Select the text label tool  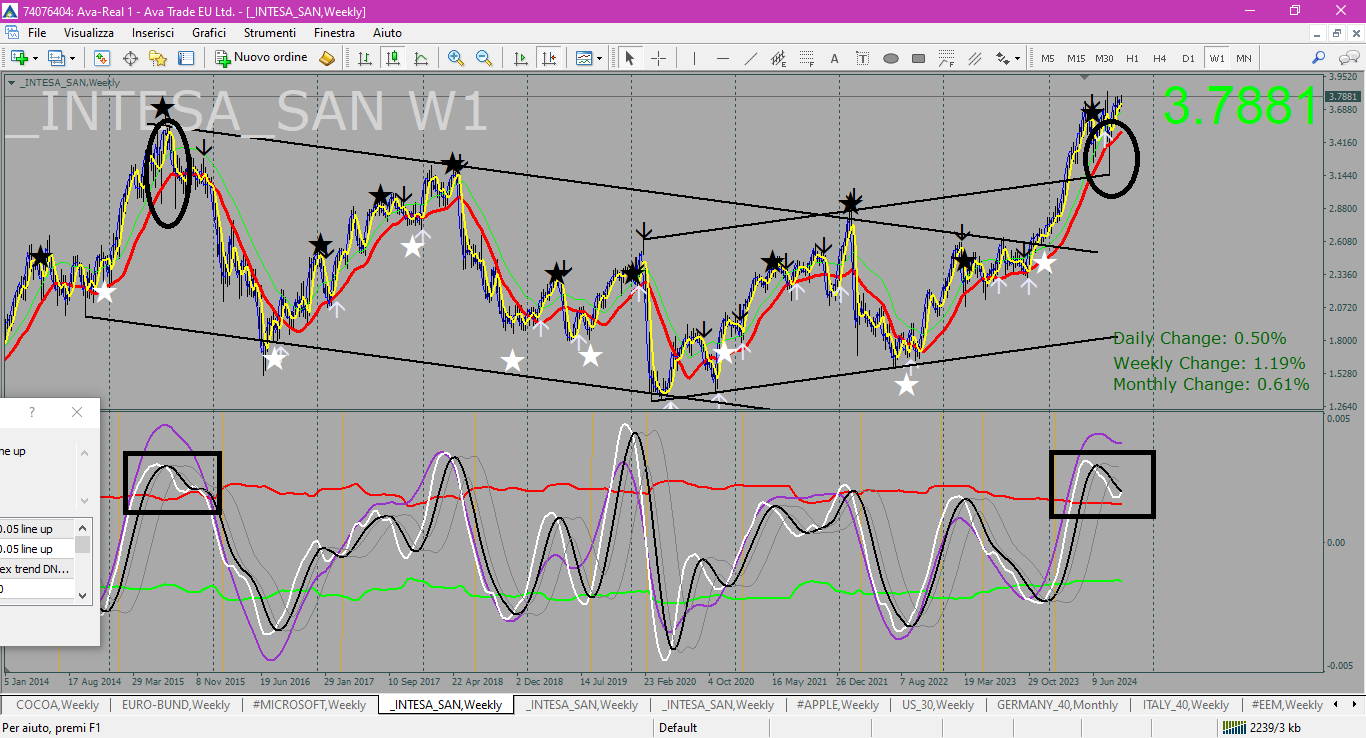pos(863,58)
